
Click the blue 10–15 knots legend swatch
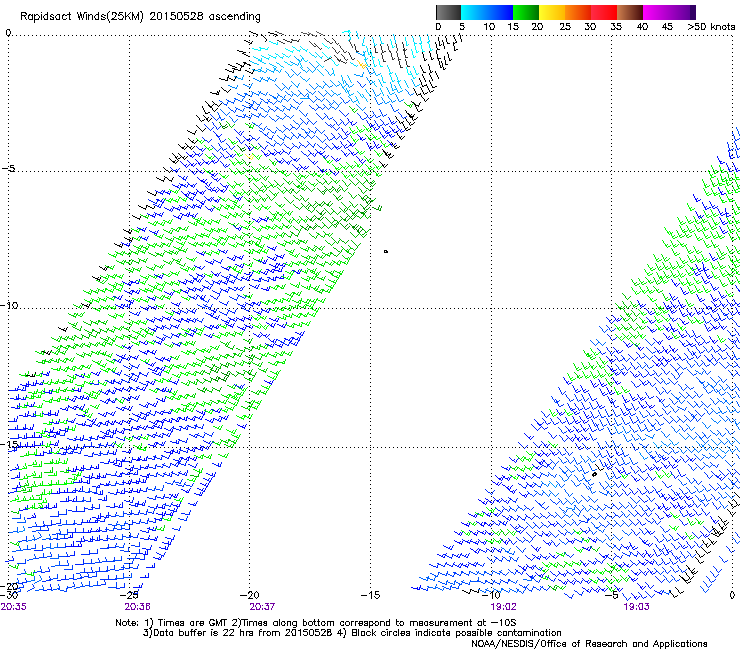(x=500, y=12)
